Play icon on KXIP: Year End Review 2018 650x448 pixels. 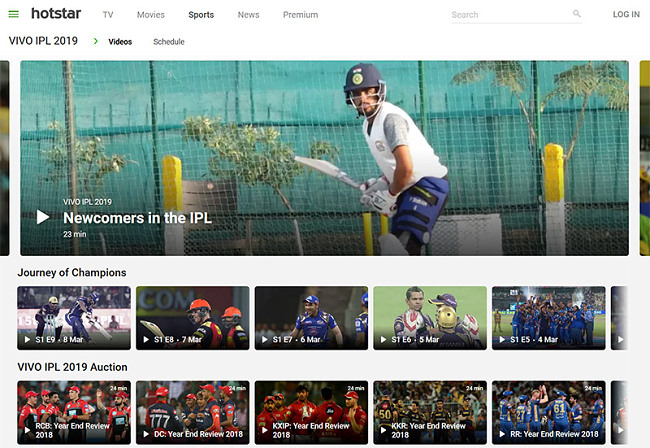pos(264,430)
